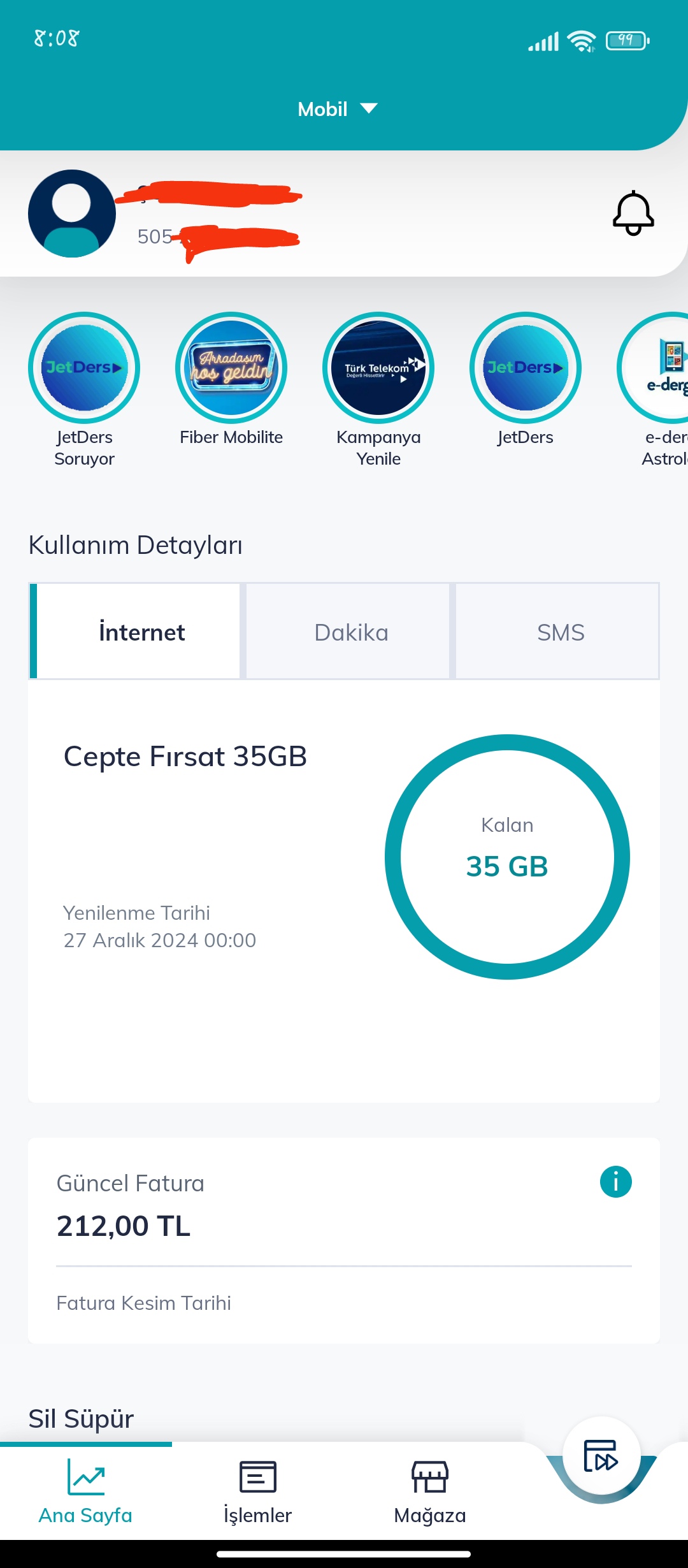Open İşlemler from the bottom navigation

(257, 1492)
